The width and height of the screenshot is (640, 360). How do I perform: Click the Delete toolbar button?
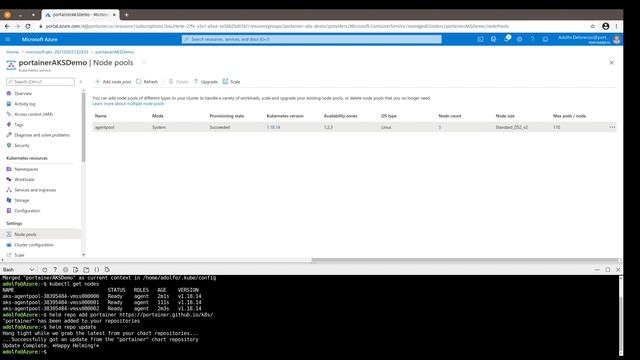178,82
